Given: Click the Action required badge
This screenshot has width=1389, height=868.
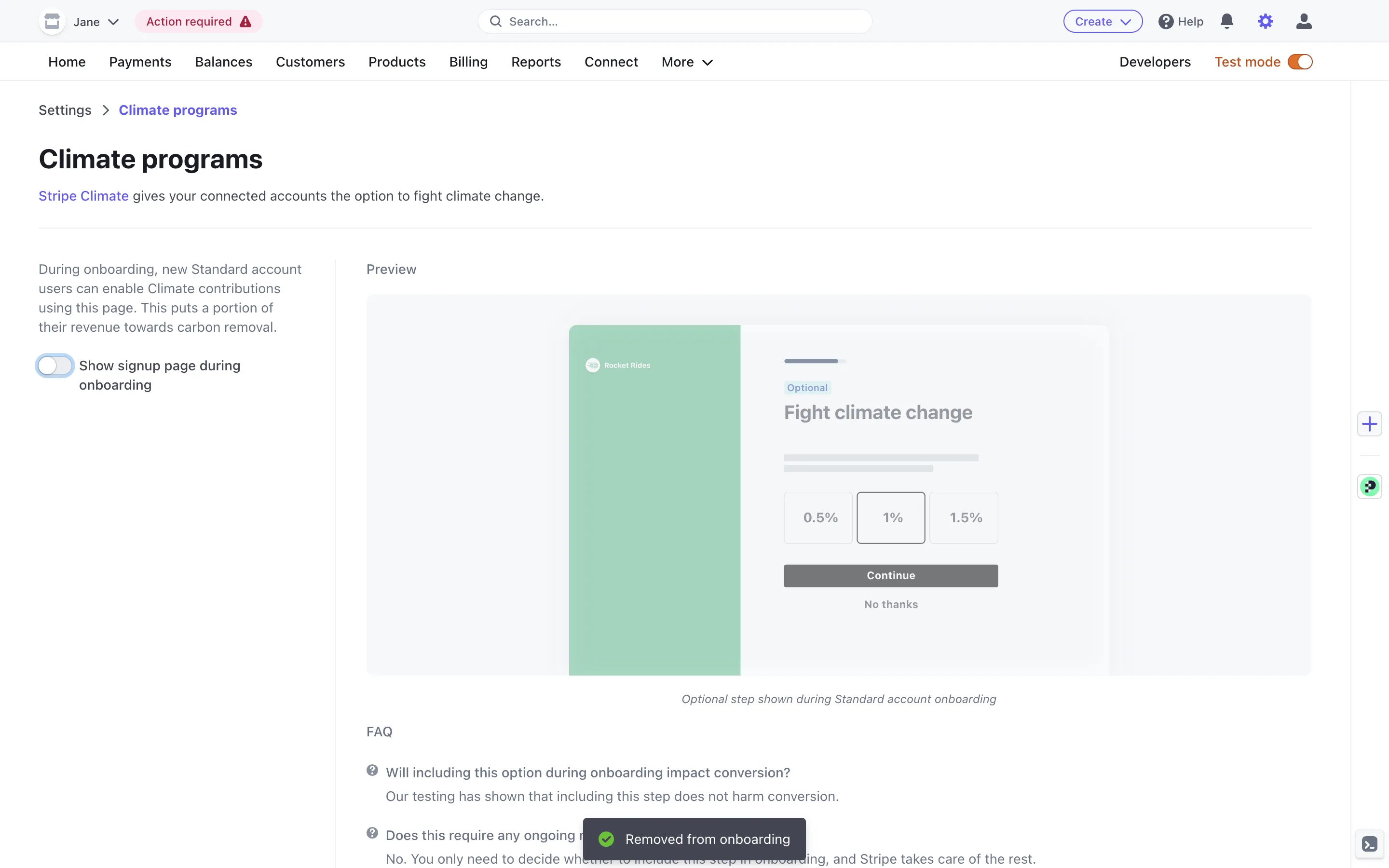Looking at the screenshot, I should point(198,21).
